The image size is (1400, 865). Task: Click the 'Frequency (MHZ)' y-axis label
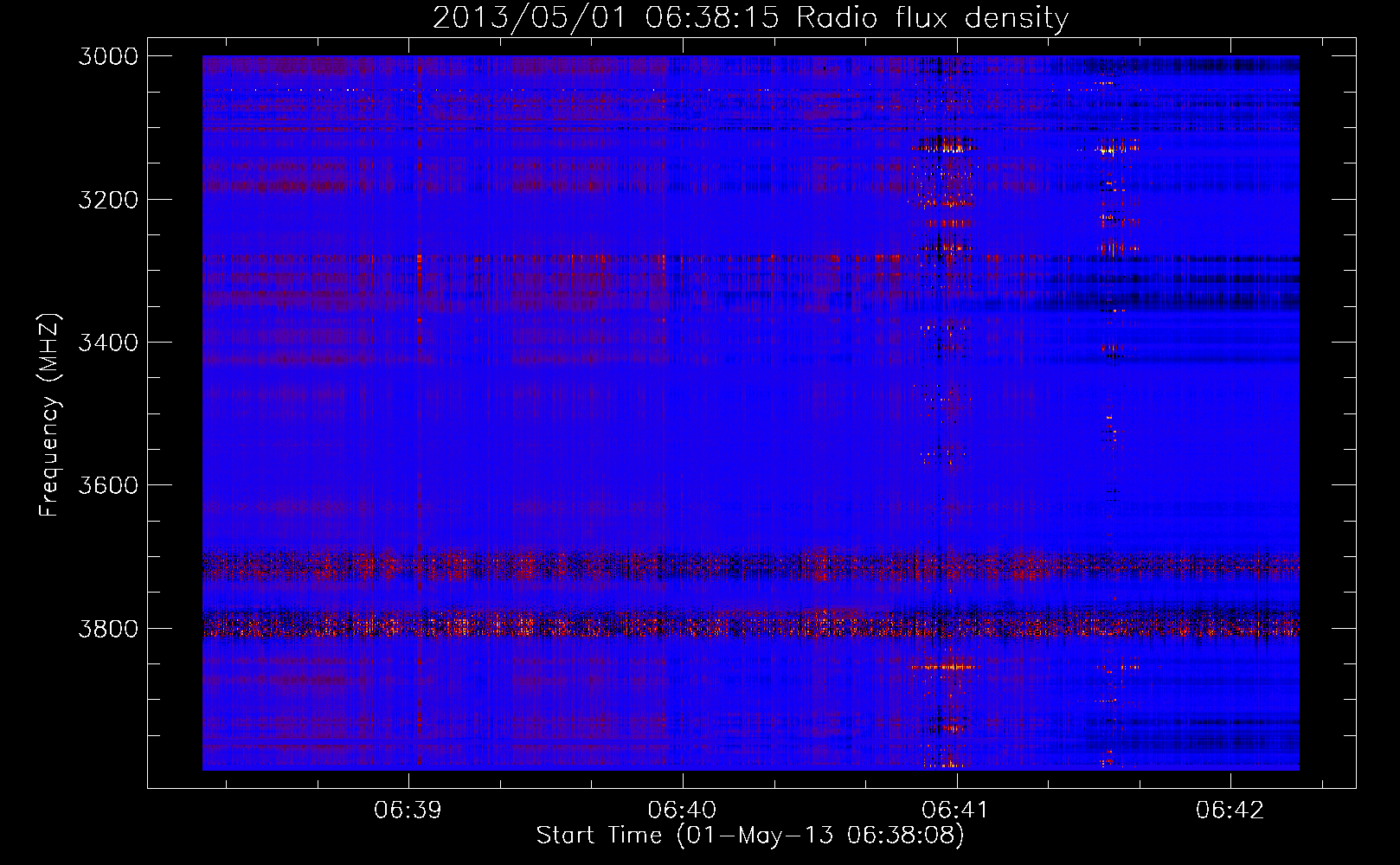pos(50,415)
